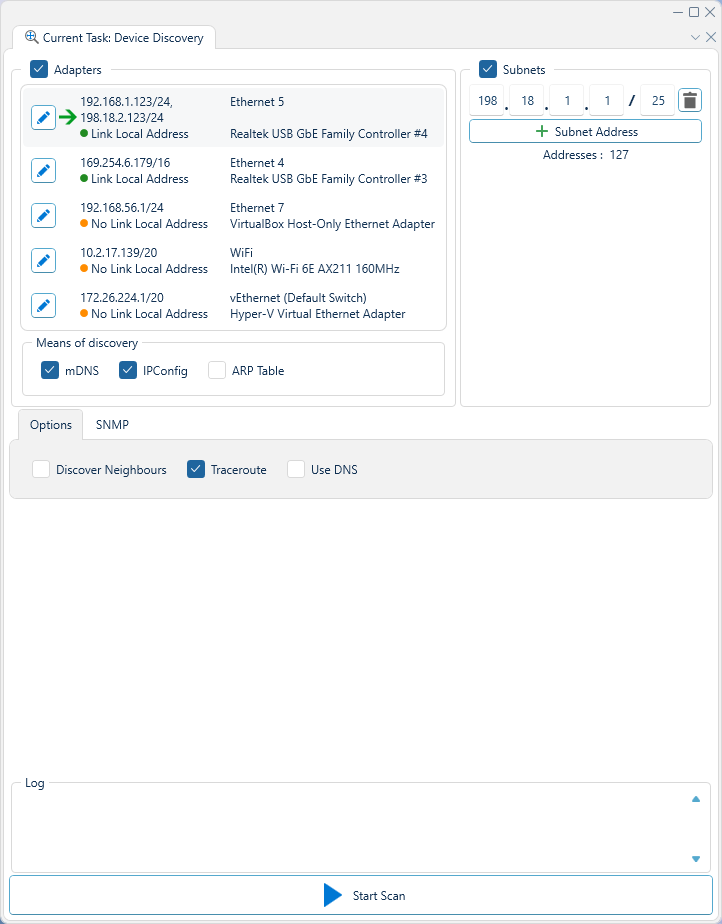Edit the vEthernet (Default Switch) adapter pencil icon
This screenshot has height=924, width=722.
[43, 305]
